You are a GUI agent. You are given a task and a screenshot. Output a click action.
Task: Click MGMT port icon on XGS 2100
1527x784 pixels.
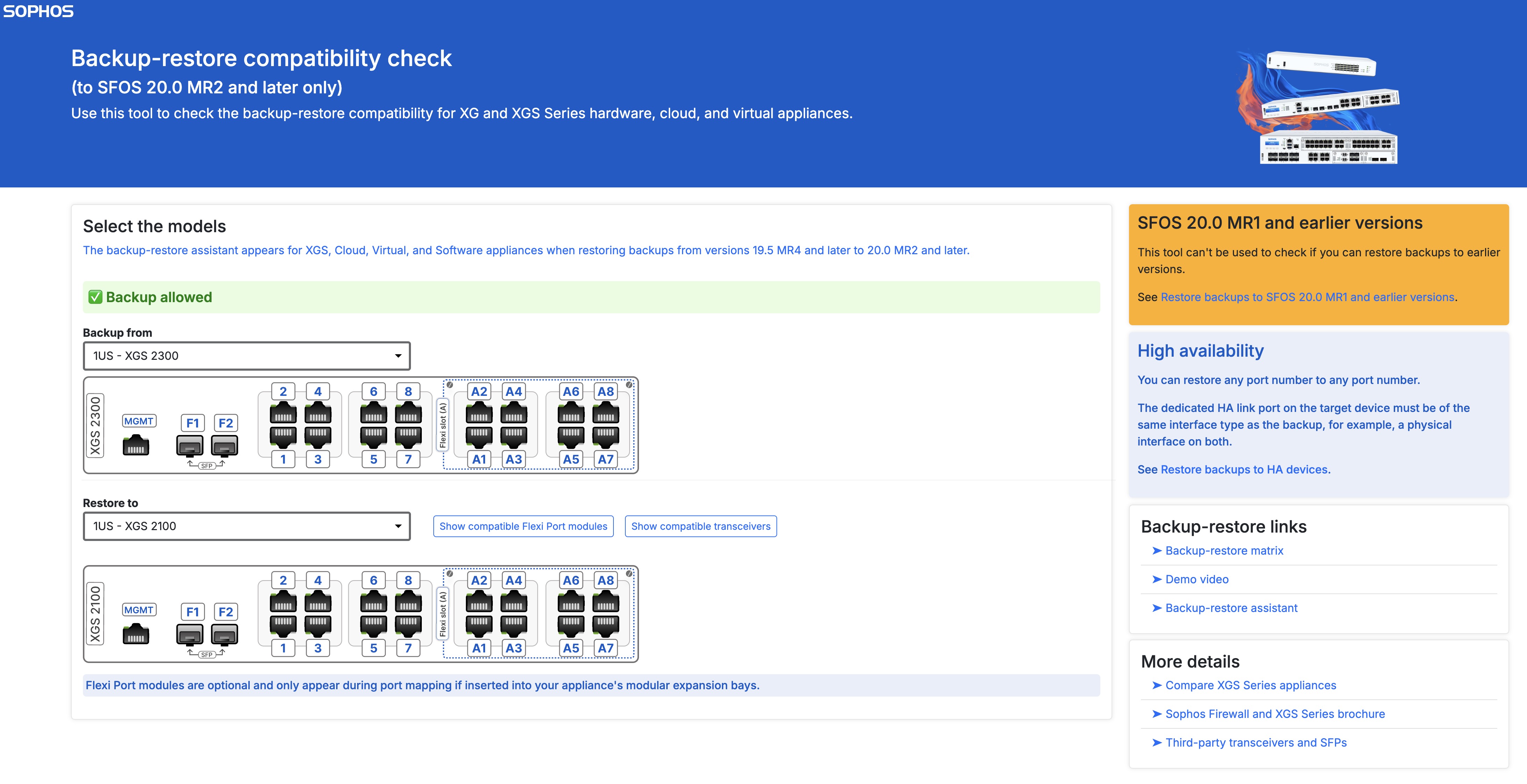136,634
